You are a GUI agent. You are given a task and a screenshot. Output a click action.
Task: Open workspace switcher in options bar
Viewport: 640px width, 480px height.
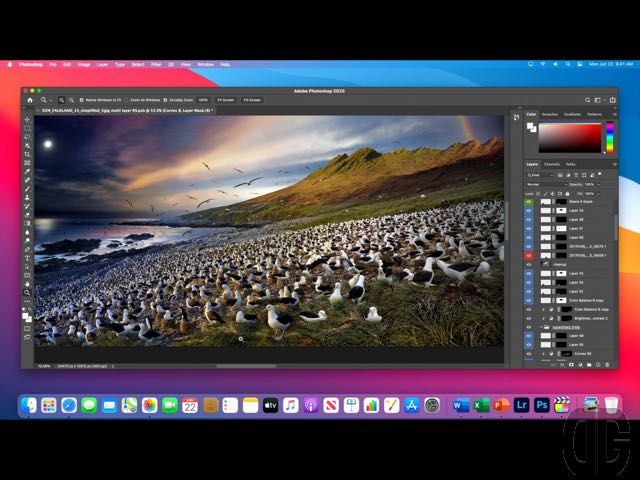(x=599, y=100)
